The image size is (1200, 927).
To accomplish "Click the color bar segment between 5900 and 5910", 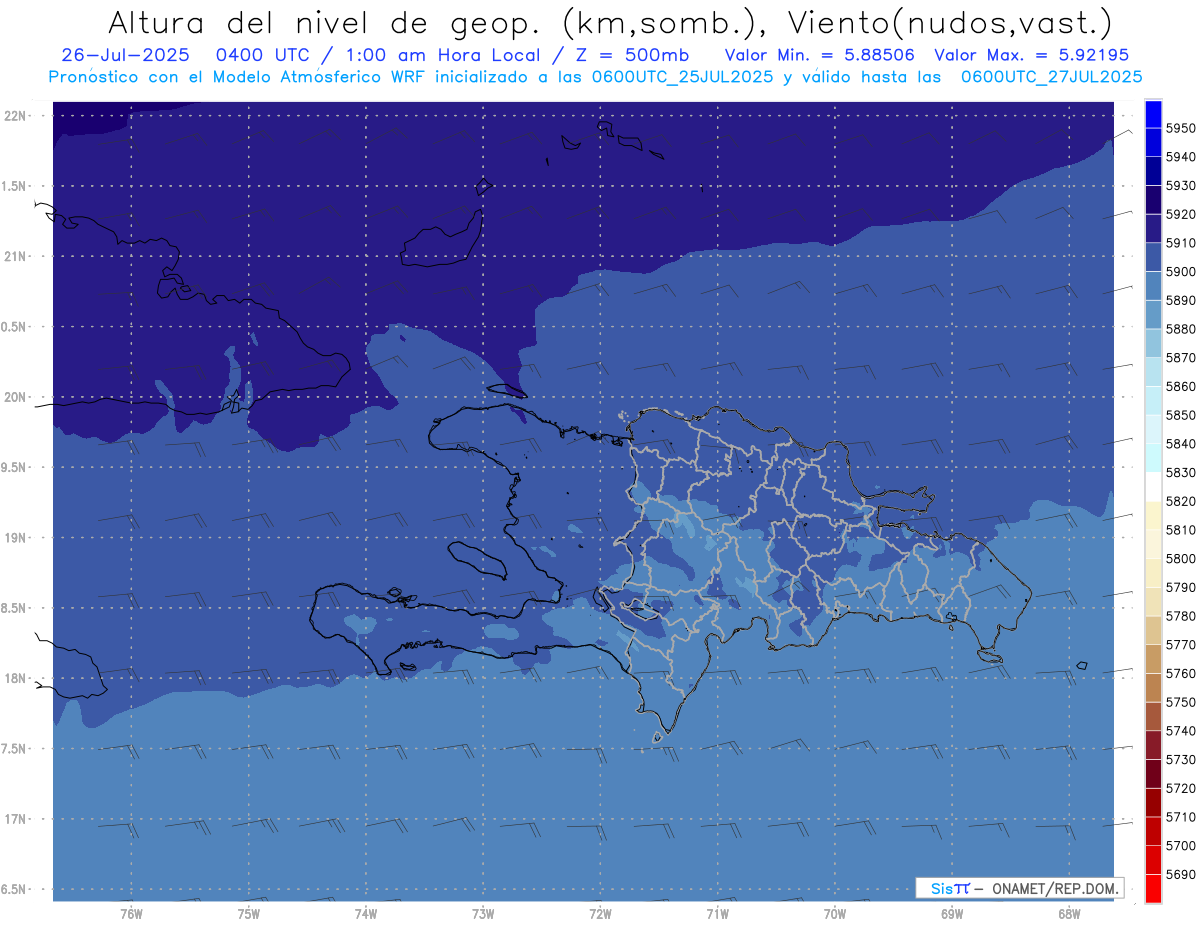I will click(1152, 257).
